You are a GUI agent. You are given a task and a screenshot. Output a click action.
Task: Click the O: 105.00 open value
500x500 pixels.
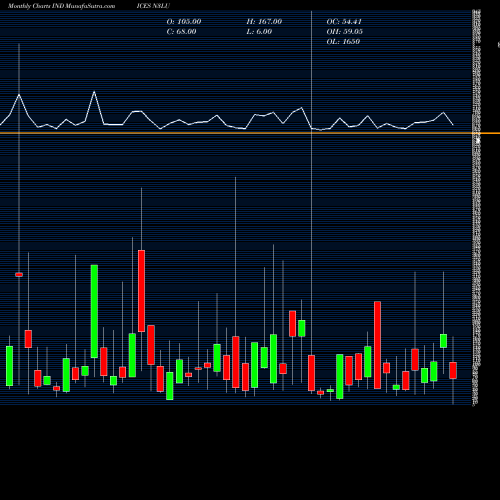pos(184,22)
